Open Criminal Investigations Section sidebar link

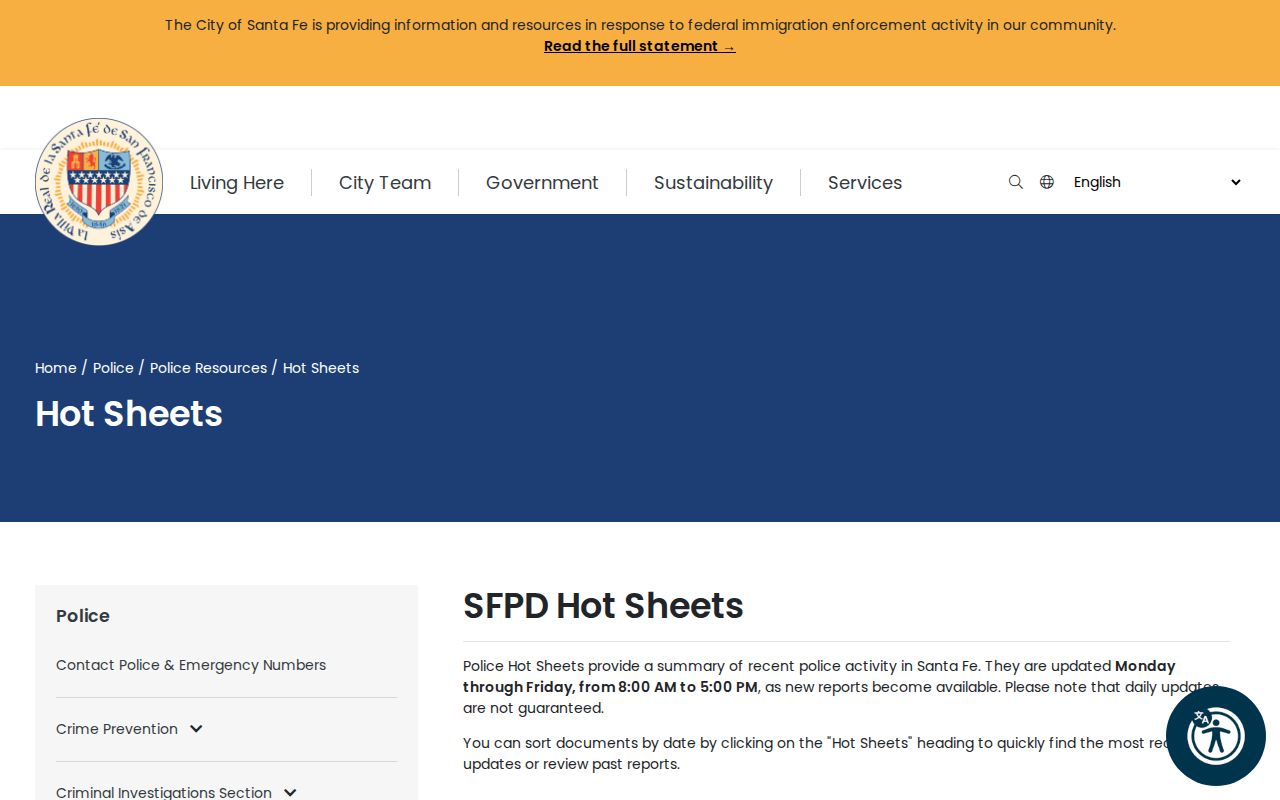pyautogui.click(x=164, y=793)
